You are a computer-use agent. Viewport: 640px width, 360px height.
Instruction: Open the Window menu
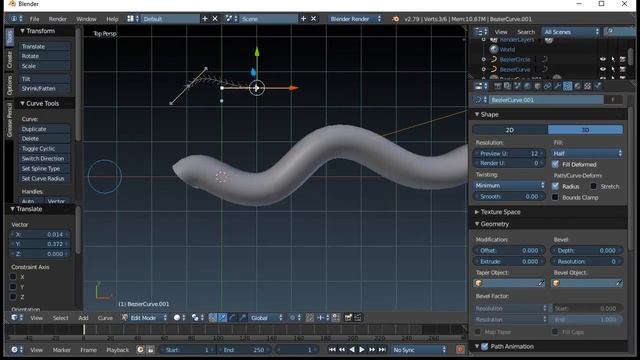[x=86, y=19]
